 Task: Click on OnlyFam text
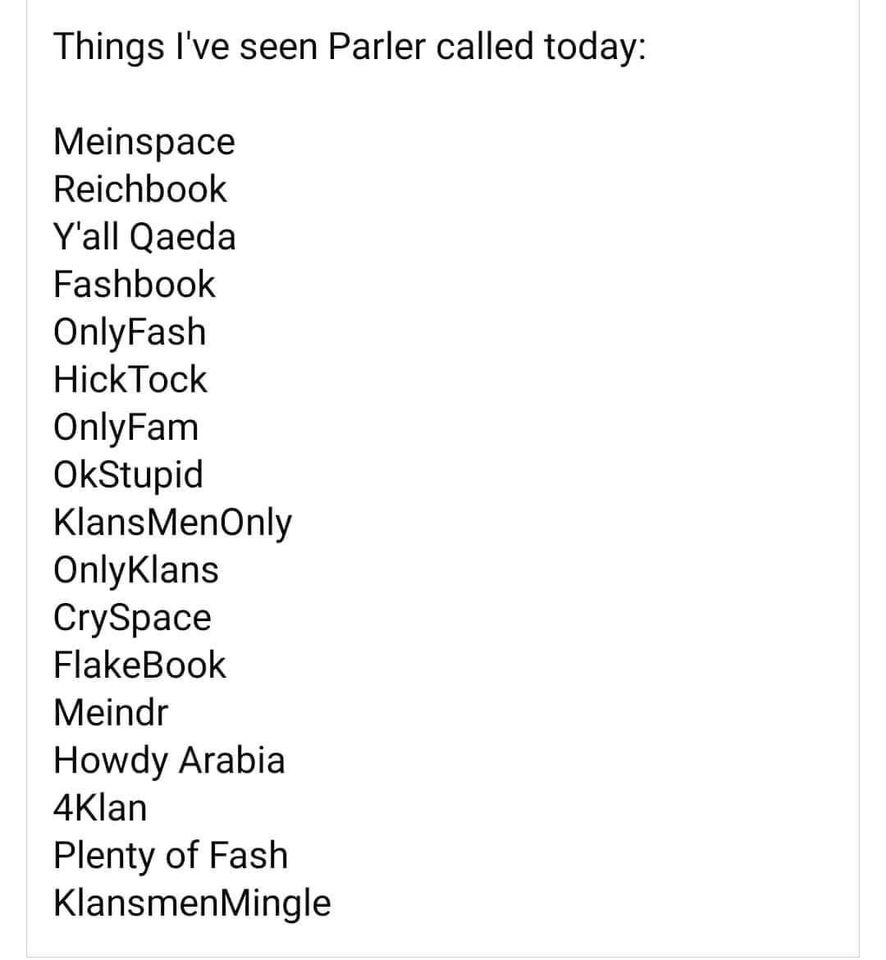[126, 427]
